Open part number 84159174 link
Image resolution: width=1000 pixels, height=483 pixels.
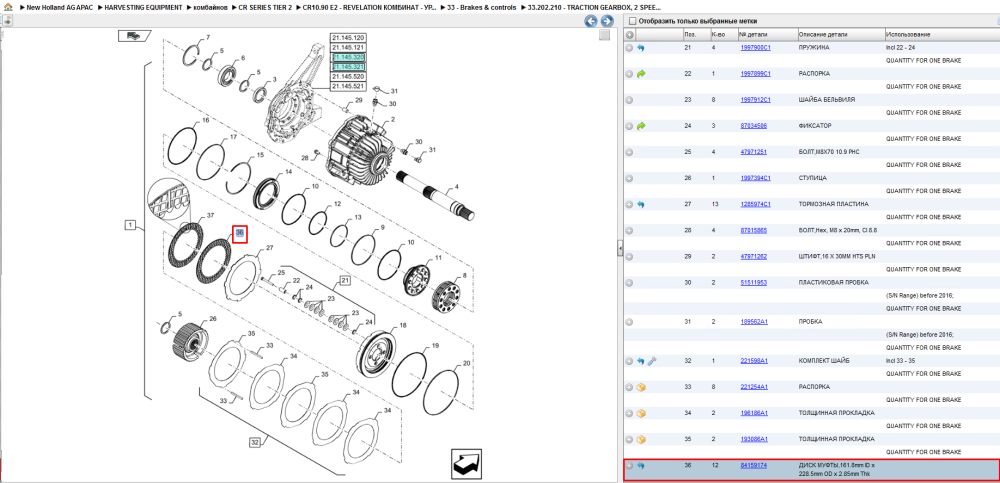(753, 466)
